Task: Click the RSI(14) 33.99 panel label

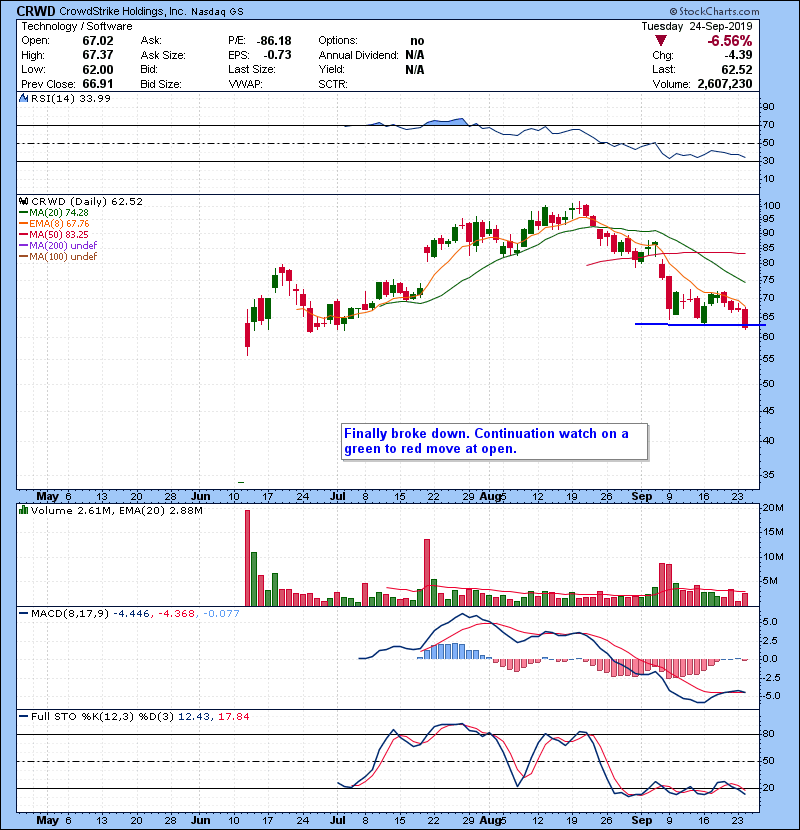Action: pos(71,98)
